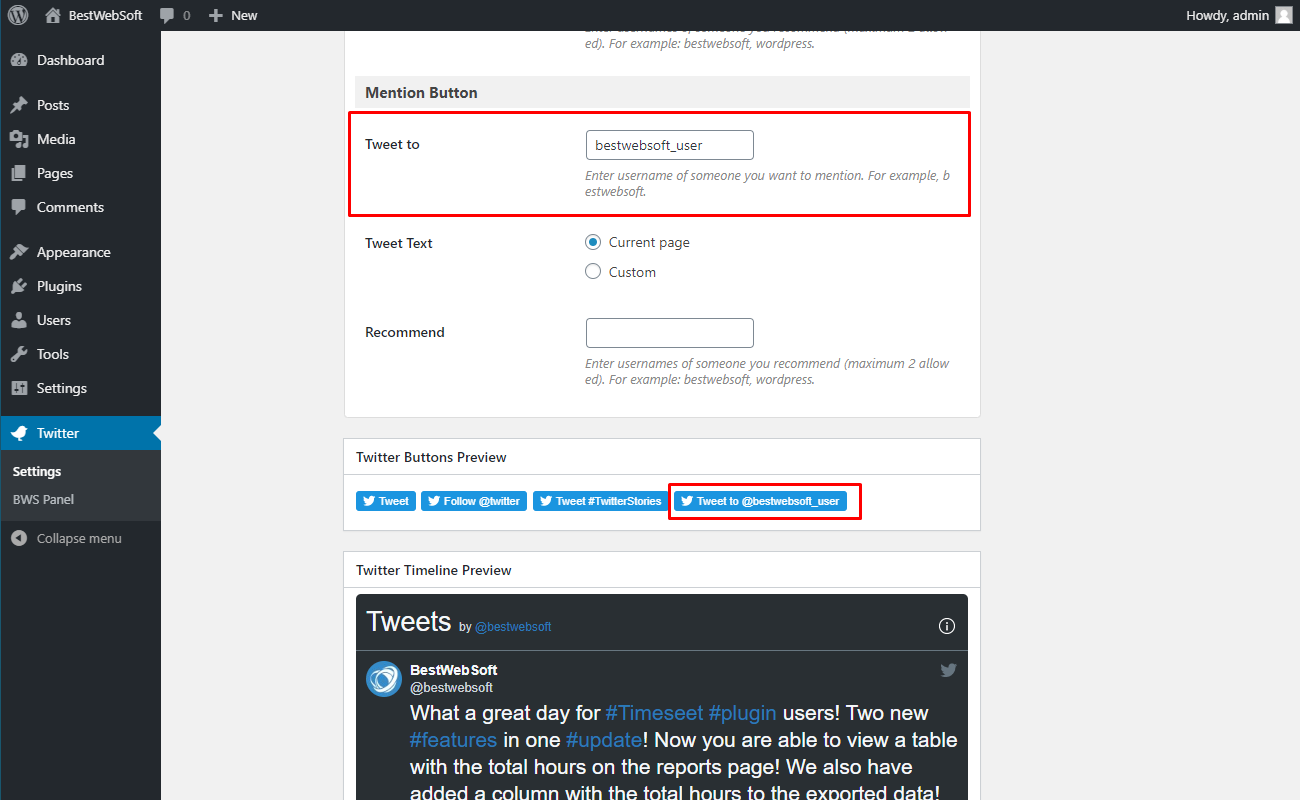Click the Tweet preview button

(x=386, y=501)
